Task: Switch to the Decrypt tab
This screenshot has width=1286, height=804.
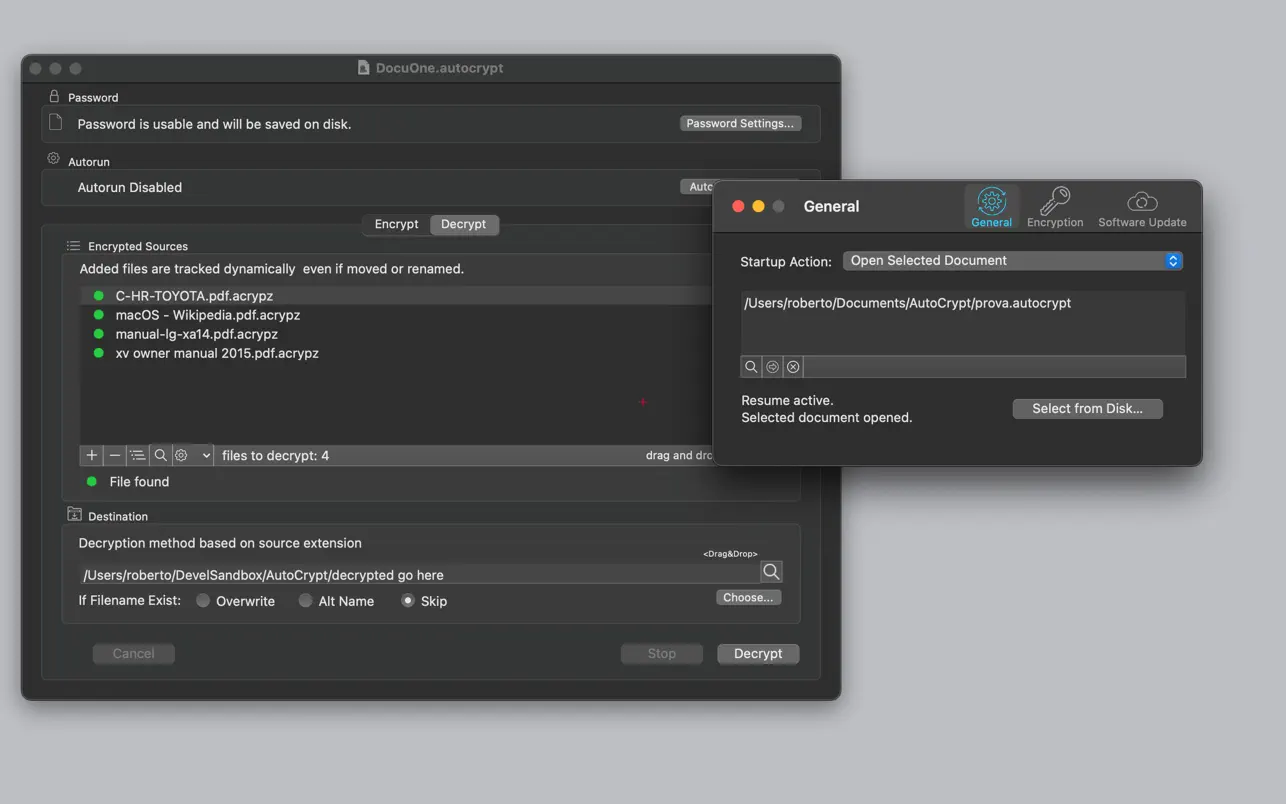Action: coord(464,224)
